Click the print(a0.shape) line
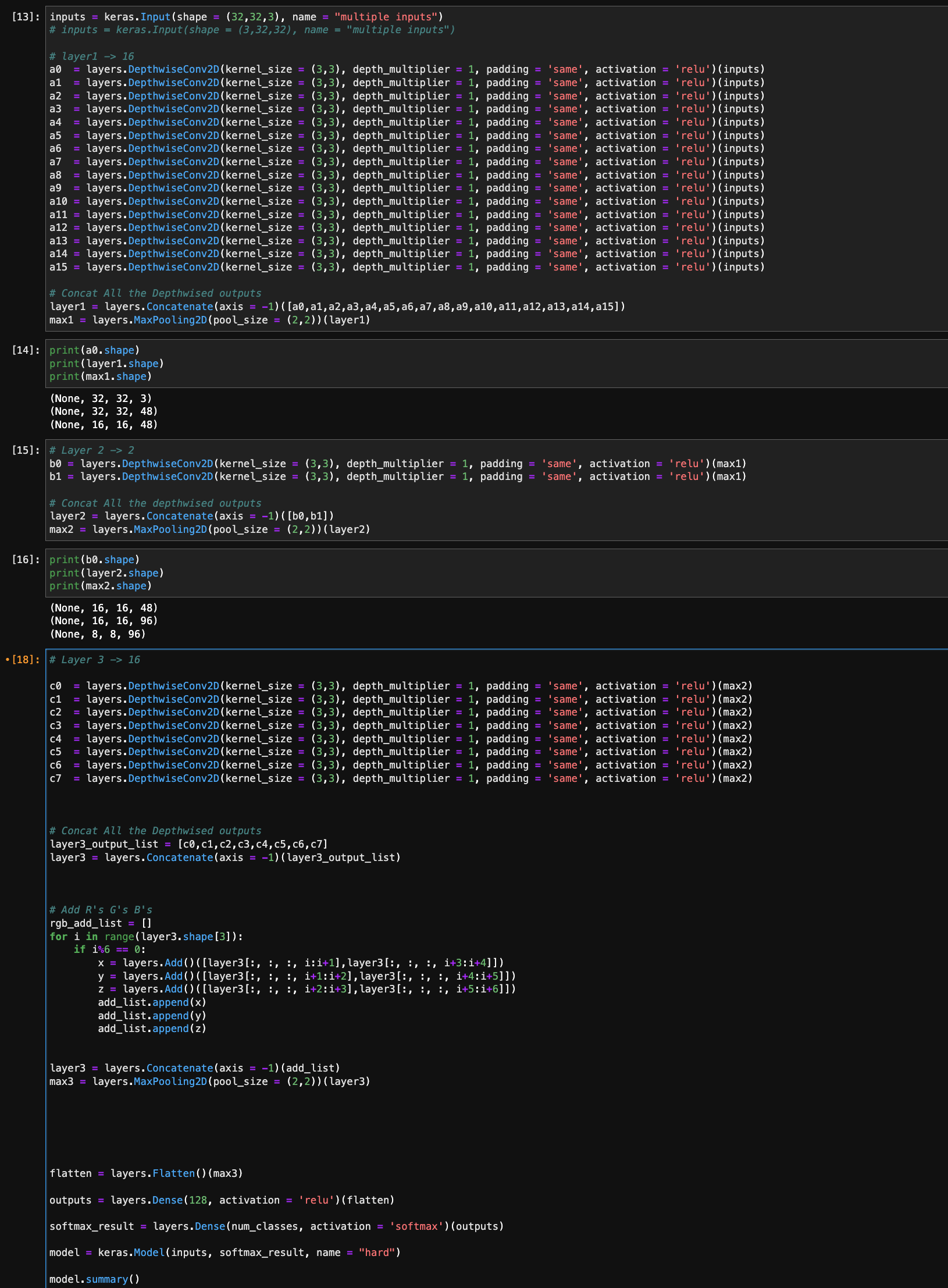 94,350
